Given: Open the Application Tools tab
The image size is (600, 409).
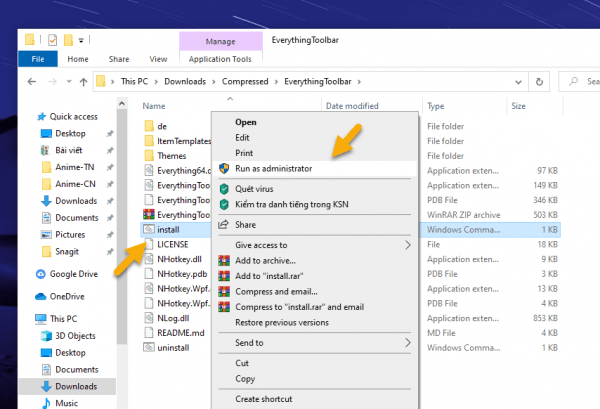Looking at the screenshot, I should click(x=220, y=59).
